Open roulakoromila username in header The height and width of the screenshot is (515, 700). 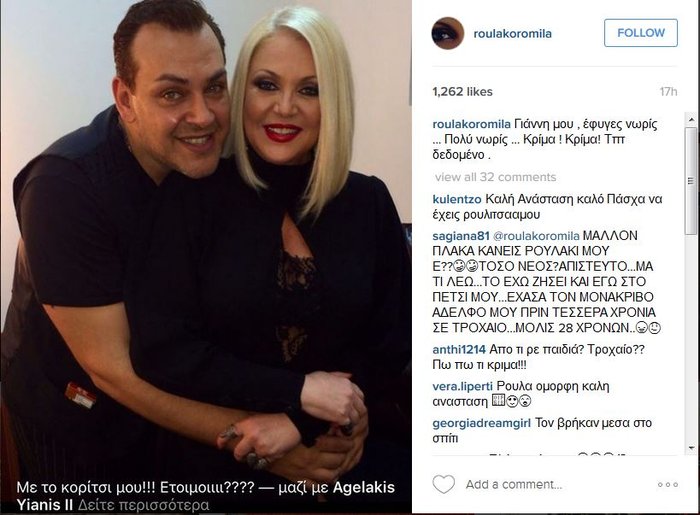512,33
